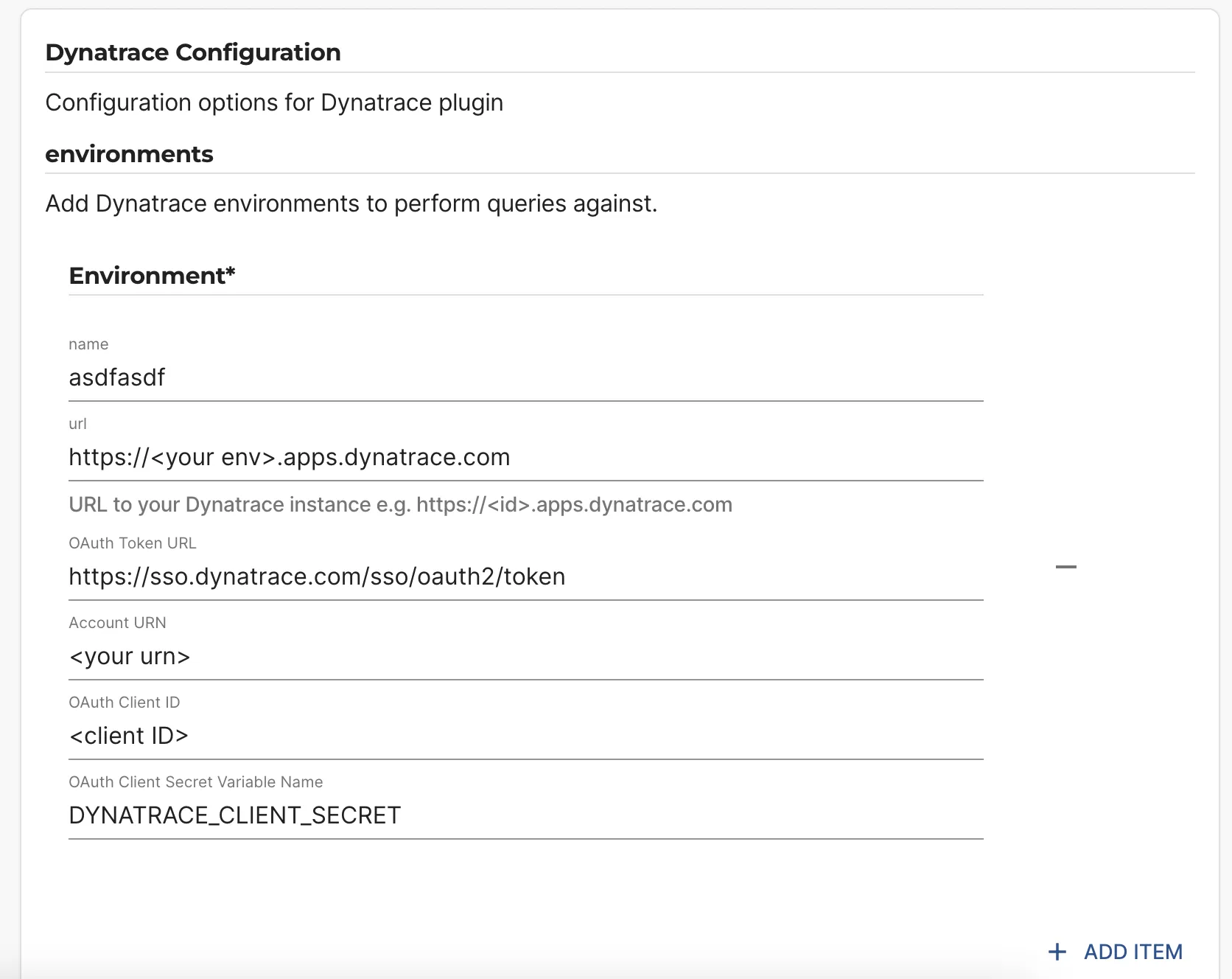This screenshot has height=979, width=1232.
Task: Click the url input with apps.dynatrace.com value
Action: 525,458
